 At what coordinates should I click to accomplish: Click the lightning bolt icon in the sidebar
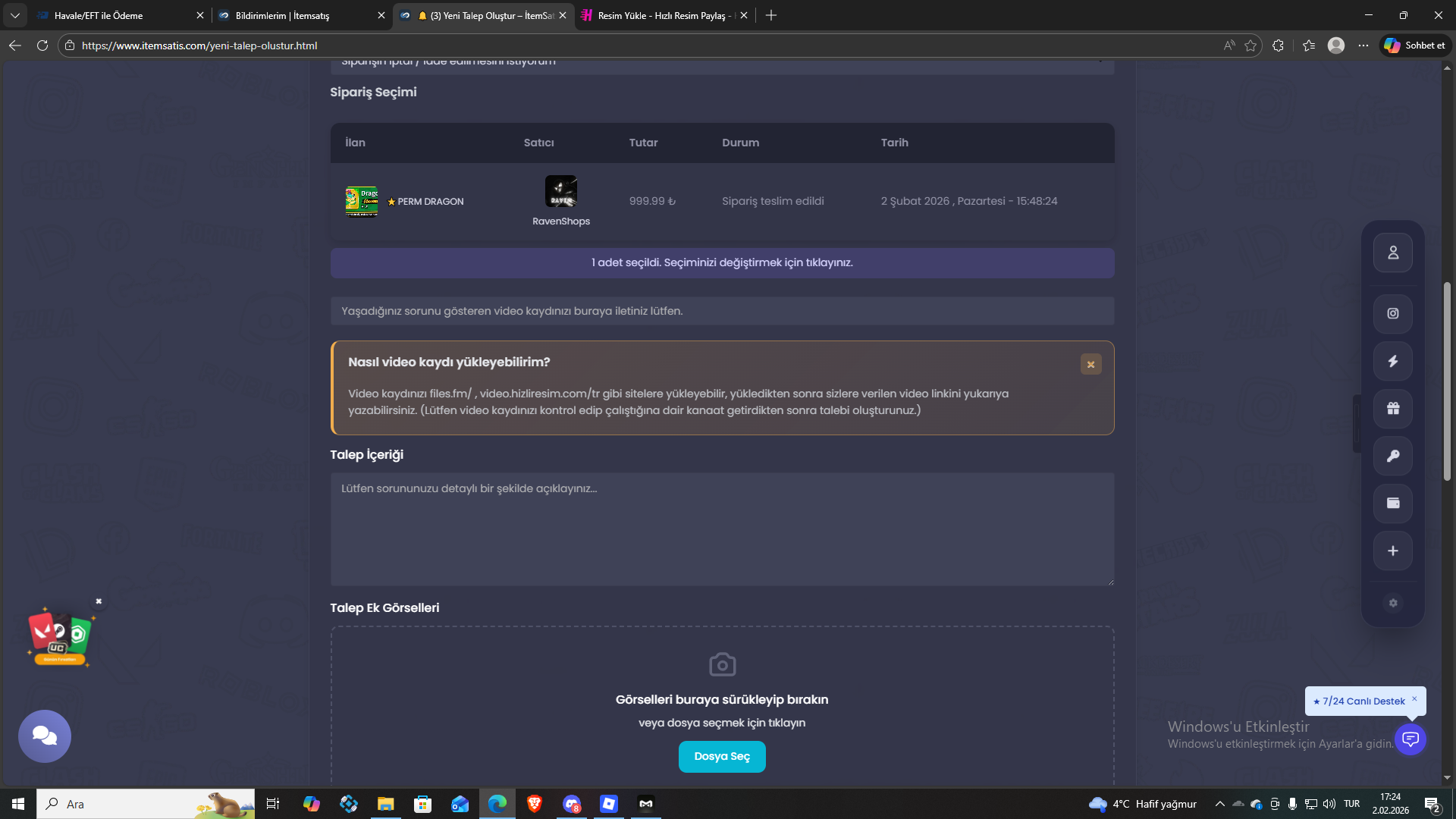pyautogui.click(x=1392, y=361)
